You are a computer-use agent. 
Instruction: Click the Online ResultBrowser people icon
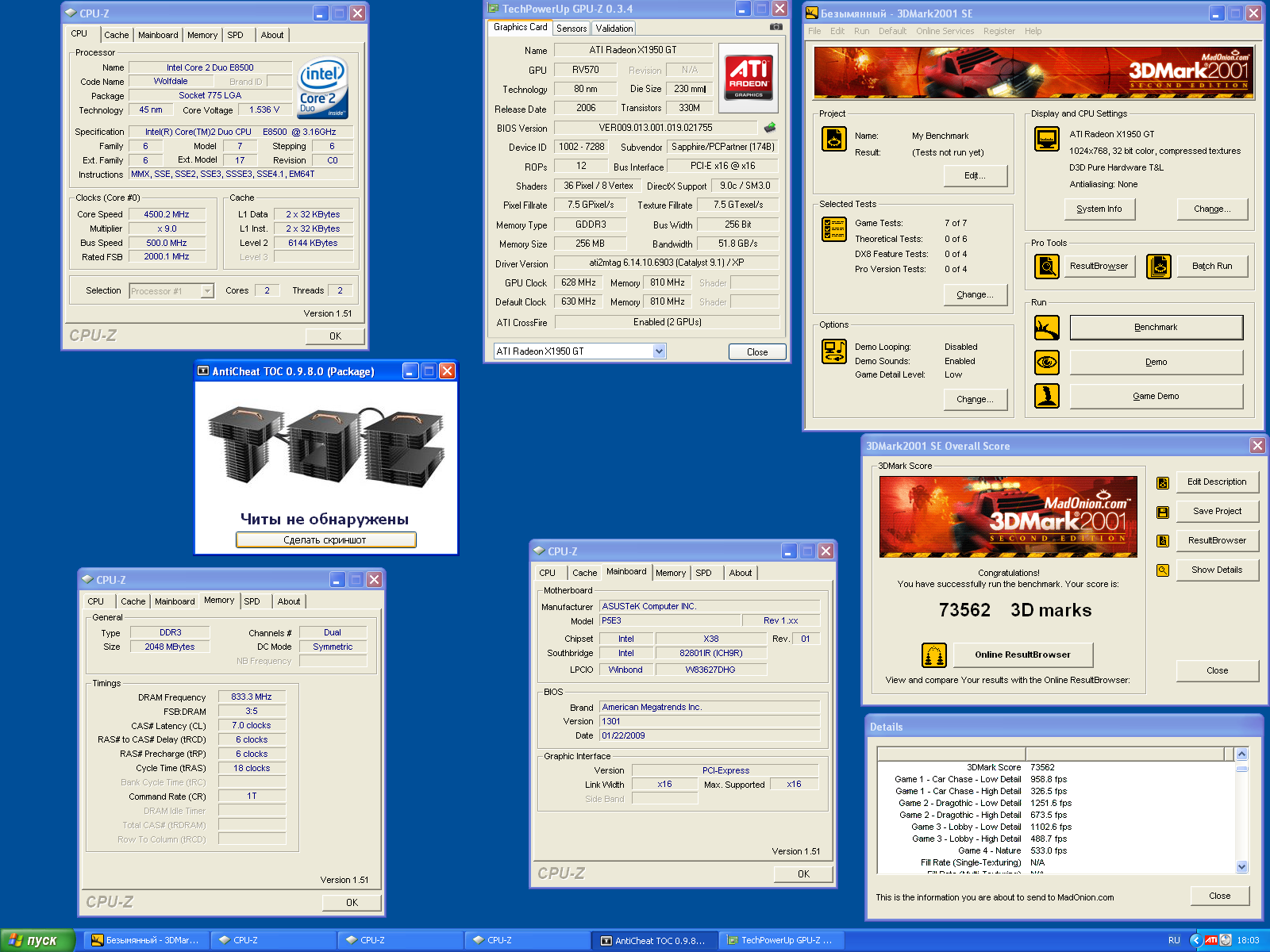(934, 654)
